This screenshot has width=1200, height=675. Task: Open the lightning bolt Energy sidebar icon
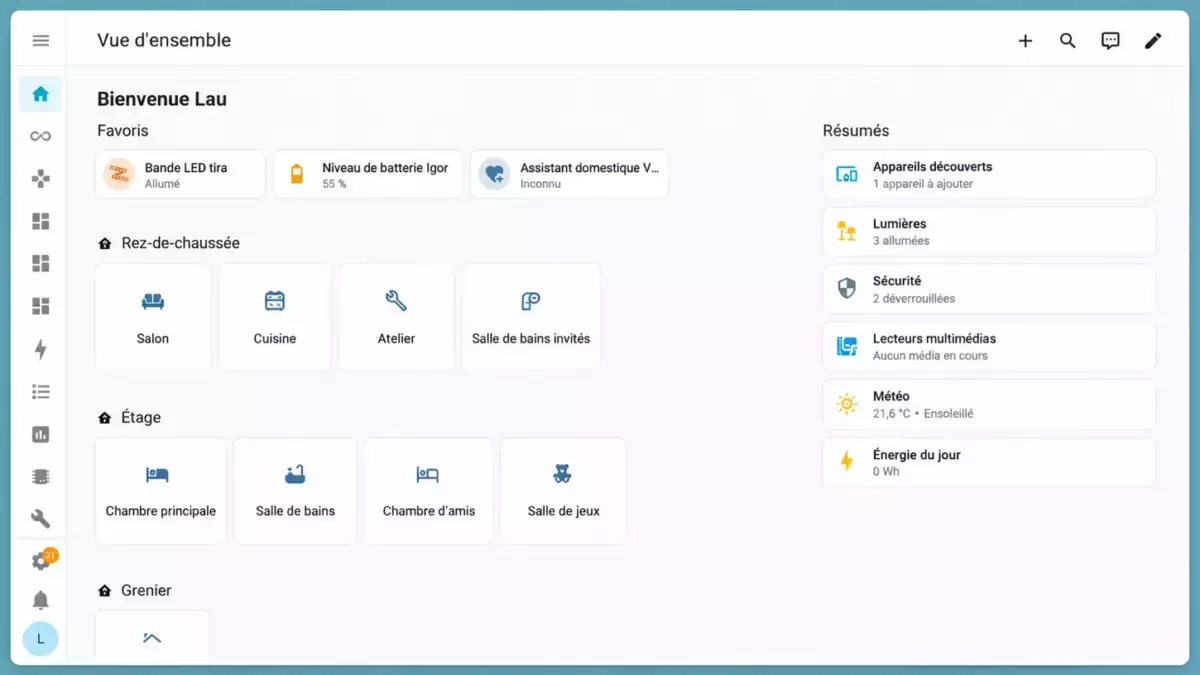[40, 349]
